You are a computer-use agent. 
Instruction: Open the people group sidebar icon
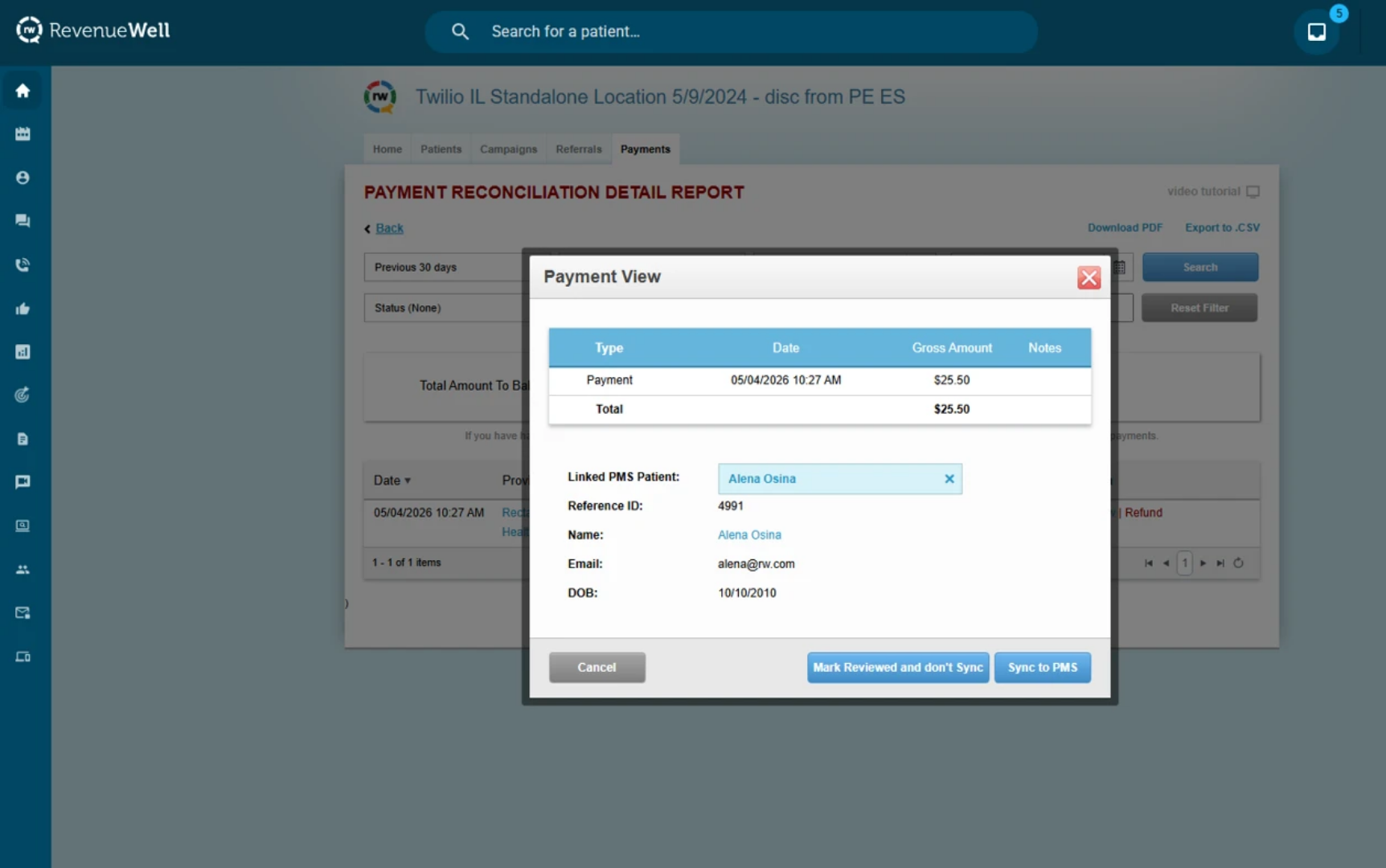pos(23,569)
